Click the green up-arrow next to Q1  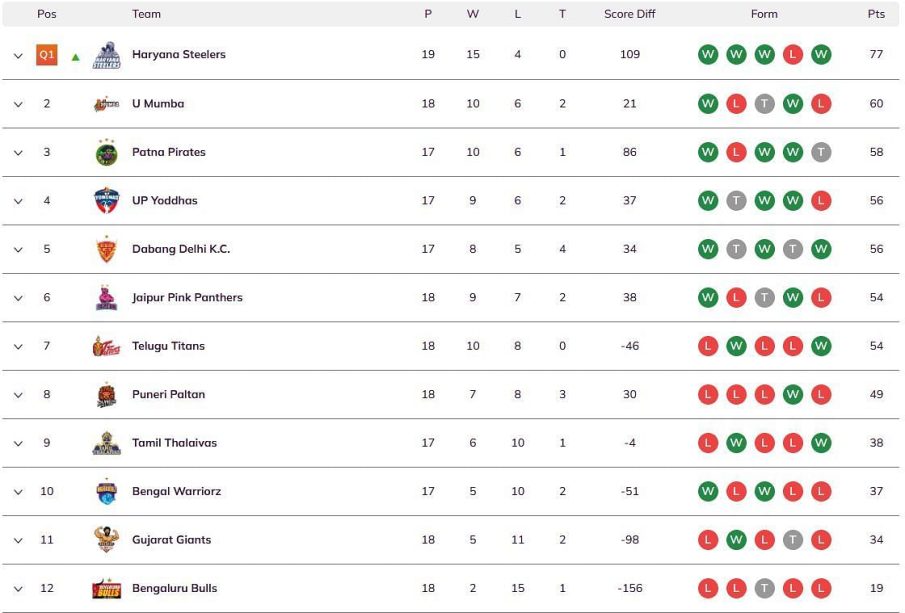click(76, 57)
